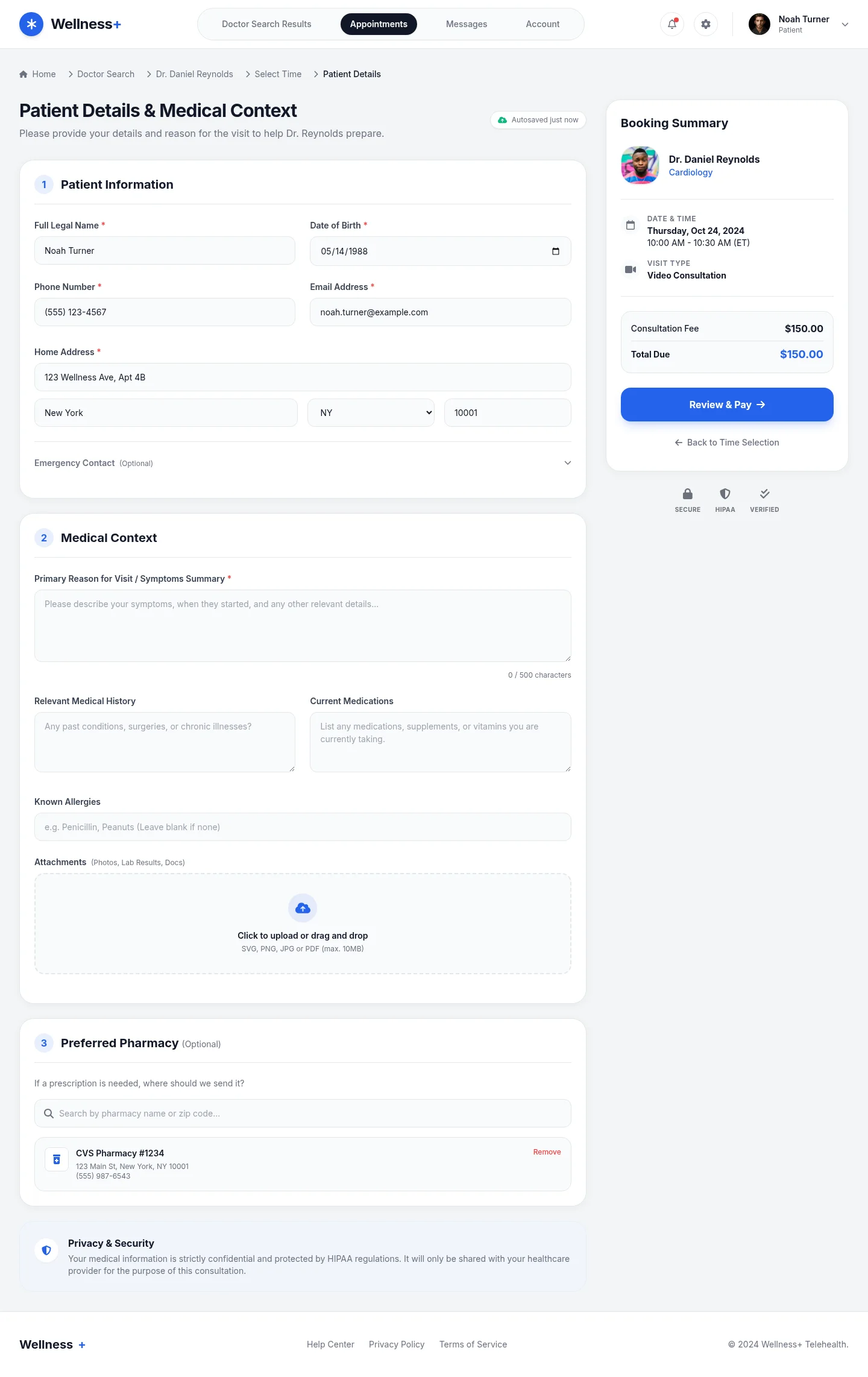Return to Select Time breadcrumb
The height and width of the screenshot is (1377, 868).
point(278,74)
